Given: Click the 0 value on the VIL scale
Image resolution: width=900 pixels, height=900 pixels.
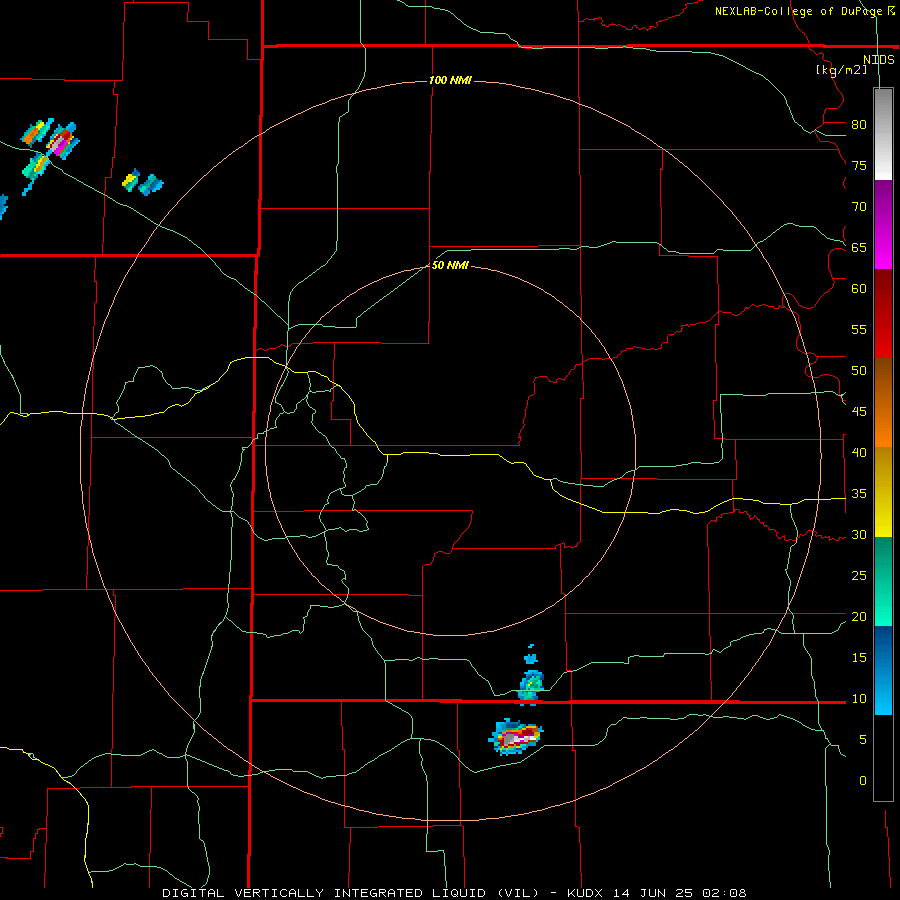Looking at the screenshot, I should tap(863, 781).
